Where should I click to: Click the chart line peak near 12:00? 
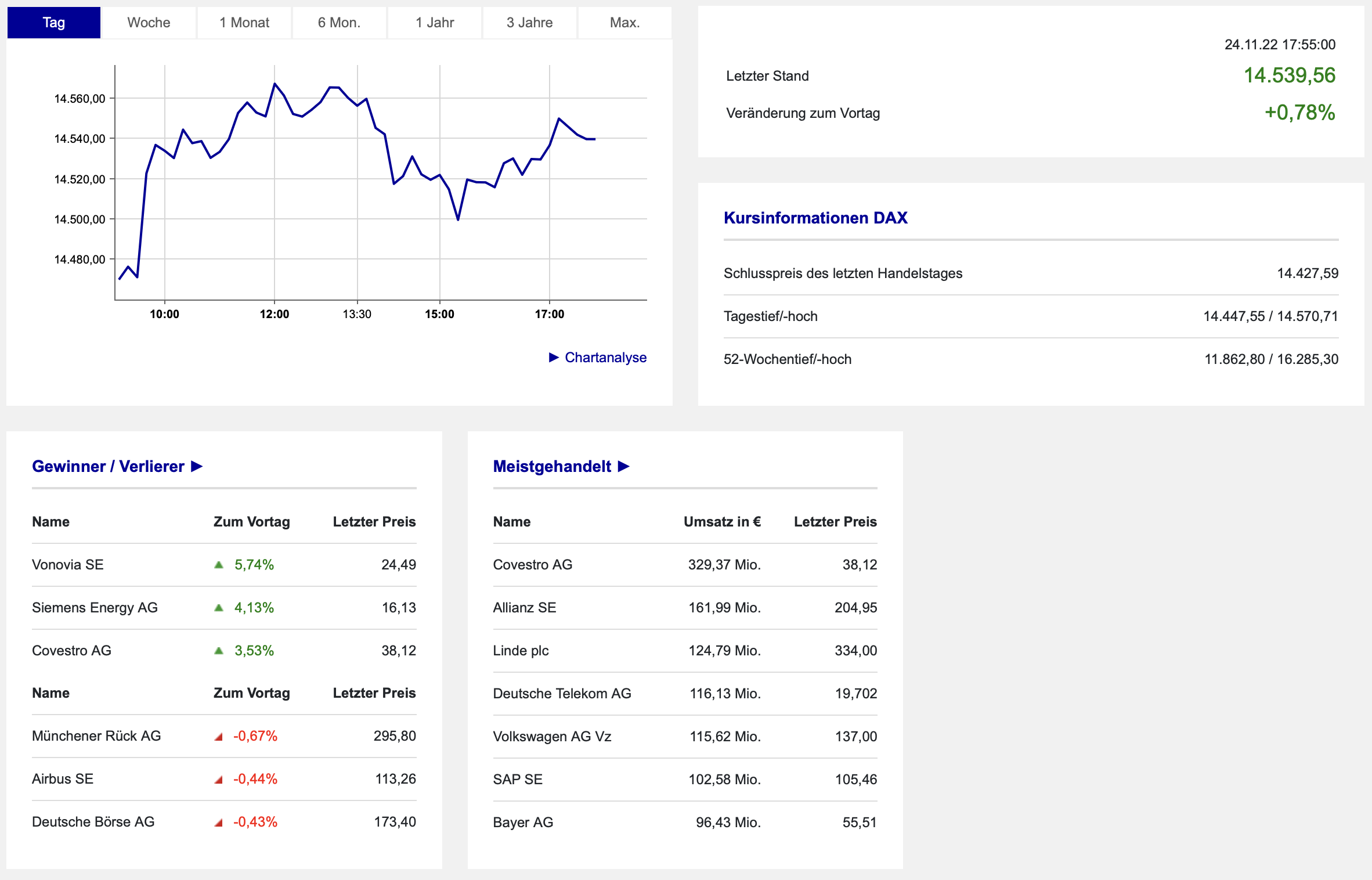tap(275, 84)
